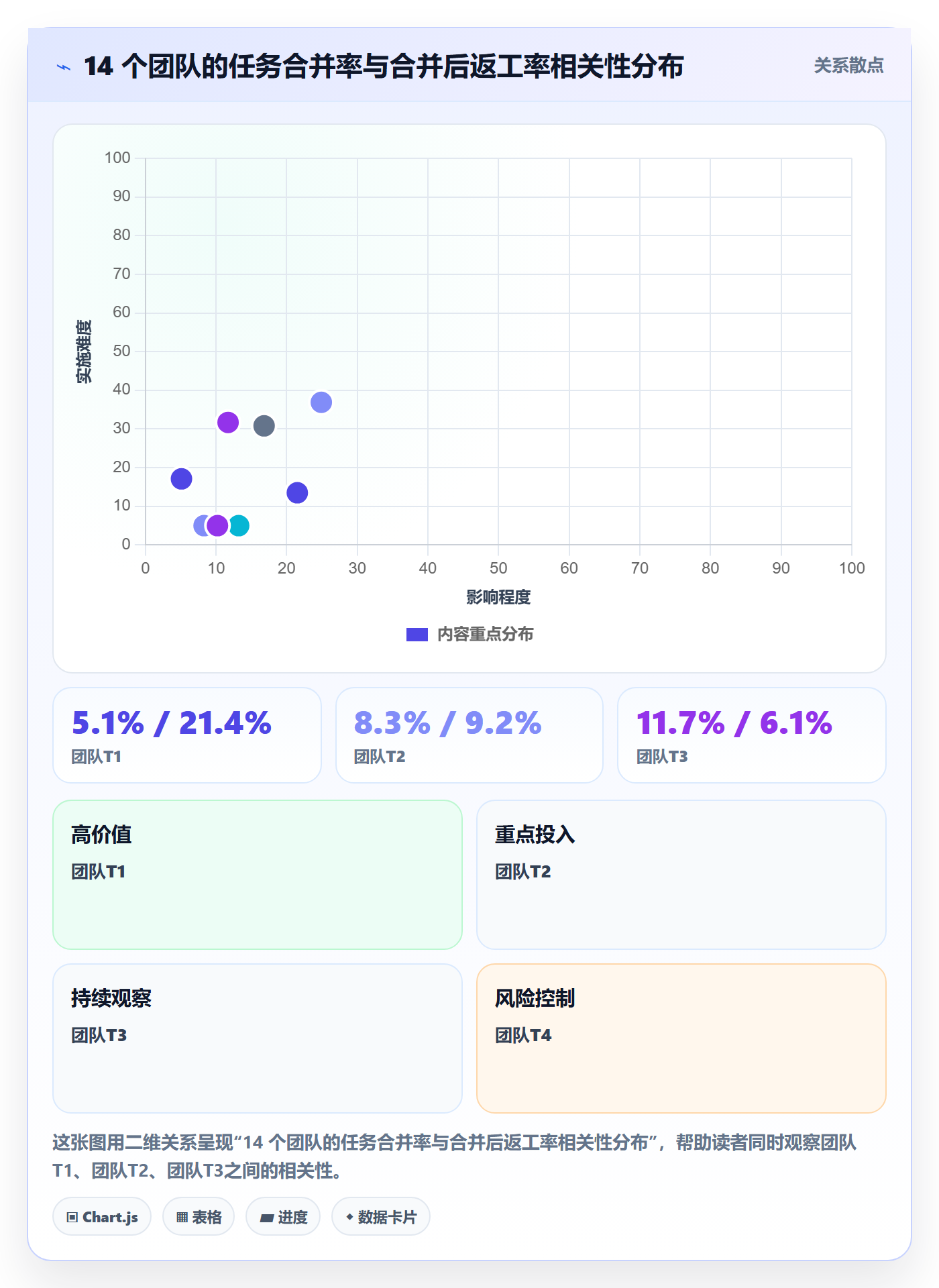Viewport: 939px width, 1288px height.
Task: Click the description paragraph starting with 这张图用二维关系
Action: coord(455,1157)
